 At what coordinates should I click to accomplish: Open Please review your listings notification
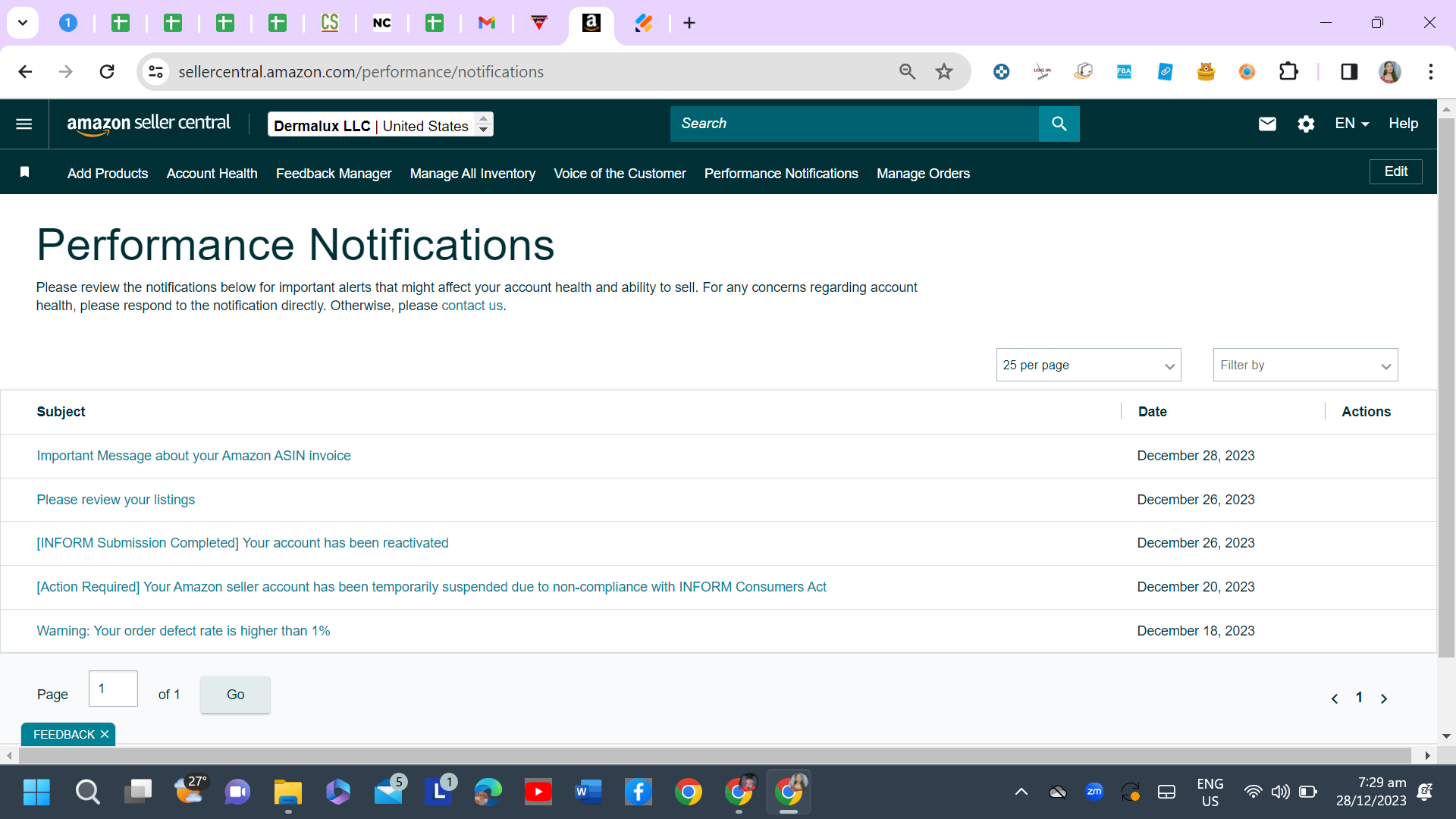tap(115, 500)
